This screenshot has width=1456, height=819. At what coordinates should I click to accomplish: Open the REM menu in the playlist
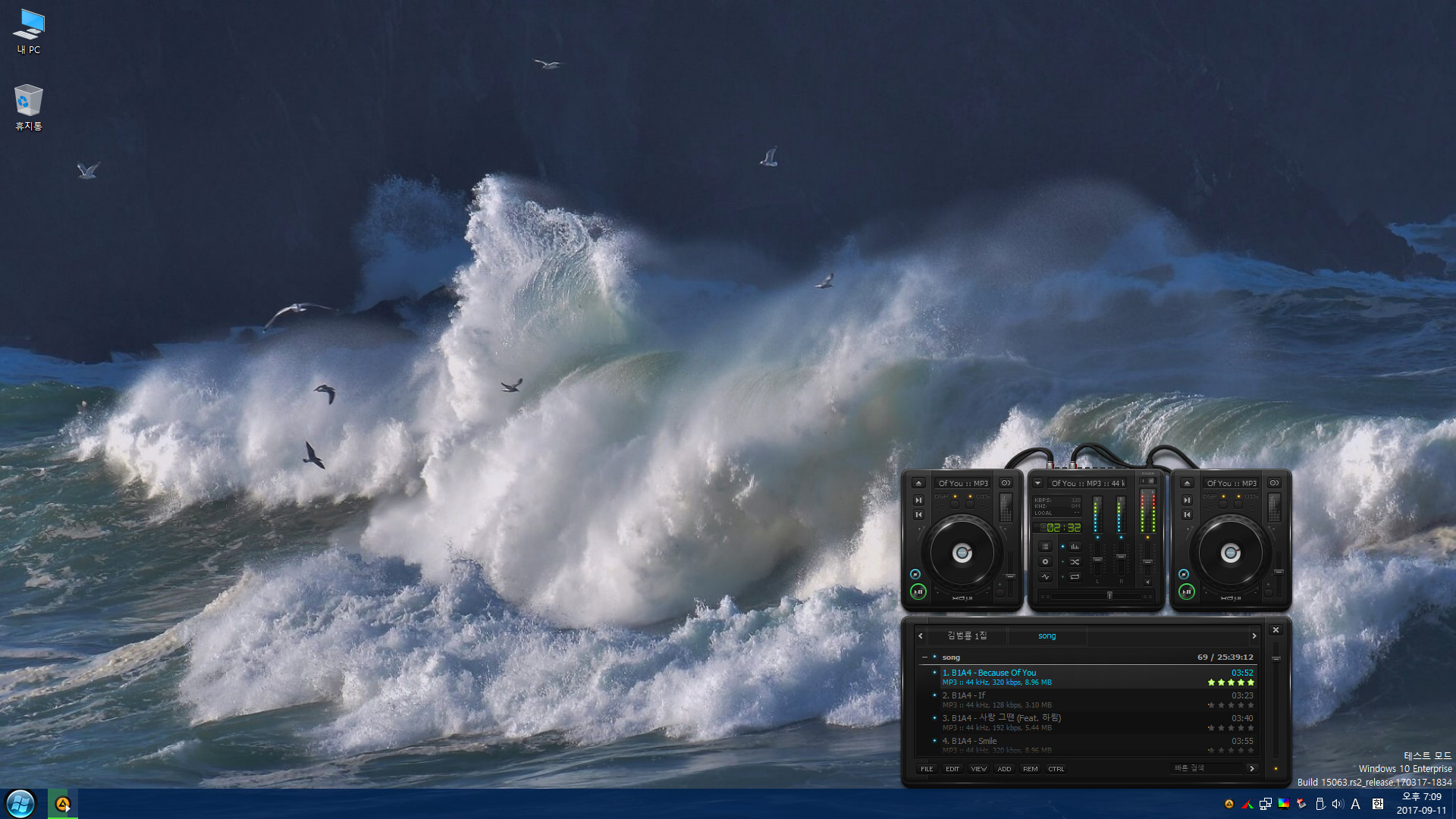1030,769
